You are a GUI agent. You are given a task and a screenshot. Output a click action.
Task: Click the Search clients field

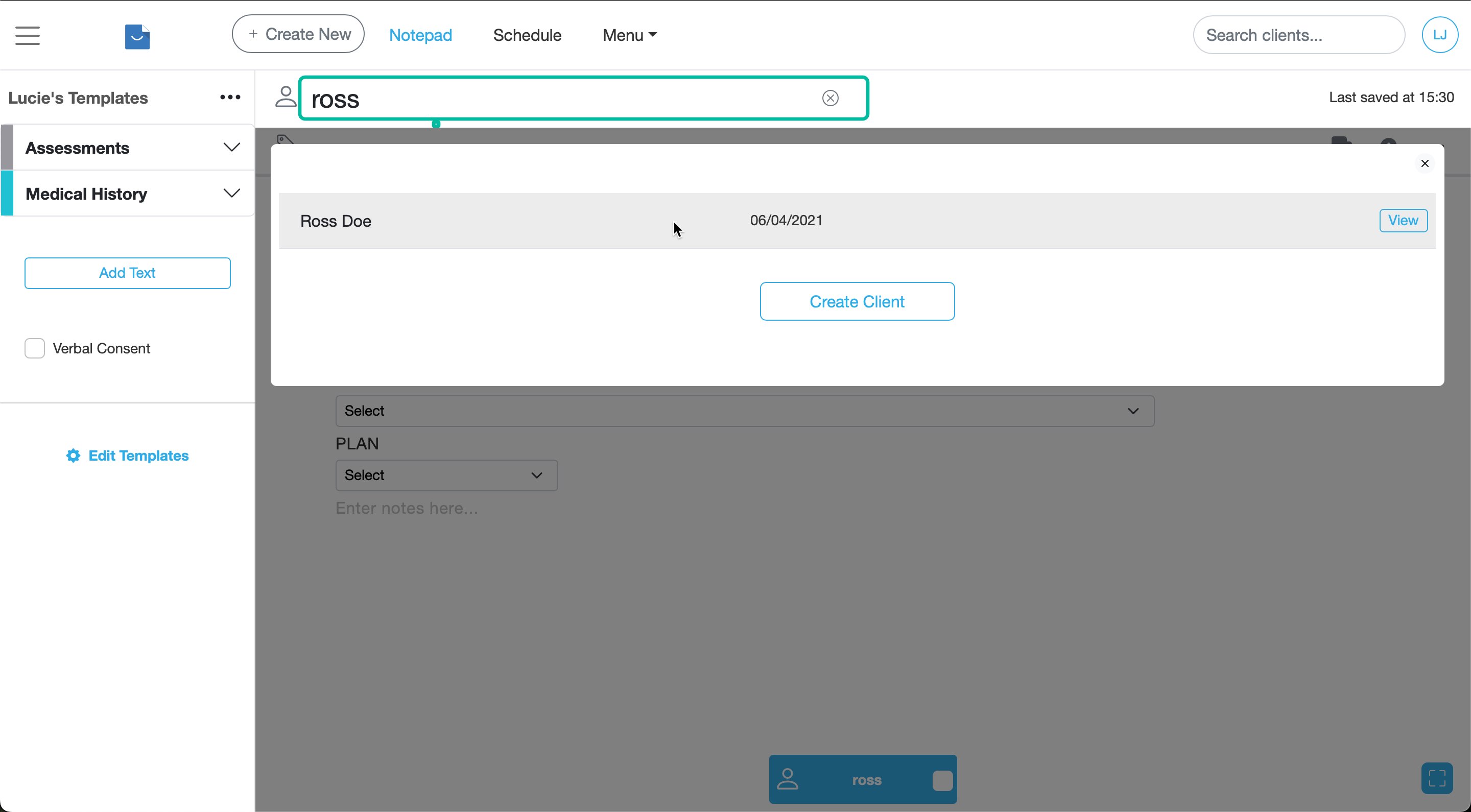pyautogui.click(x=1298, y=35)
